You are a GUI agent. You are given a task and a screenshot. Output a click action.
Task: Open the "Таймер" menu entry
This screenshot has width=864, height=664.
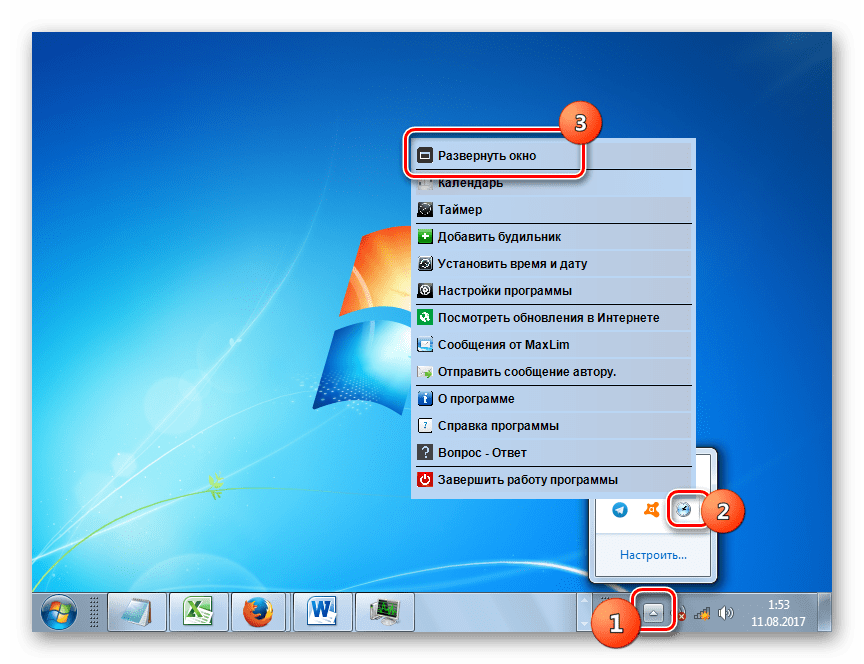(553, 210)
